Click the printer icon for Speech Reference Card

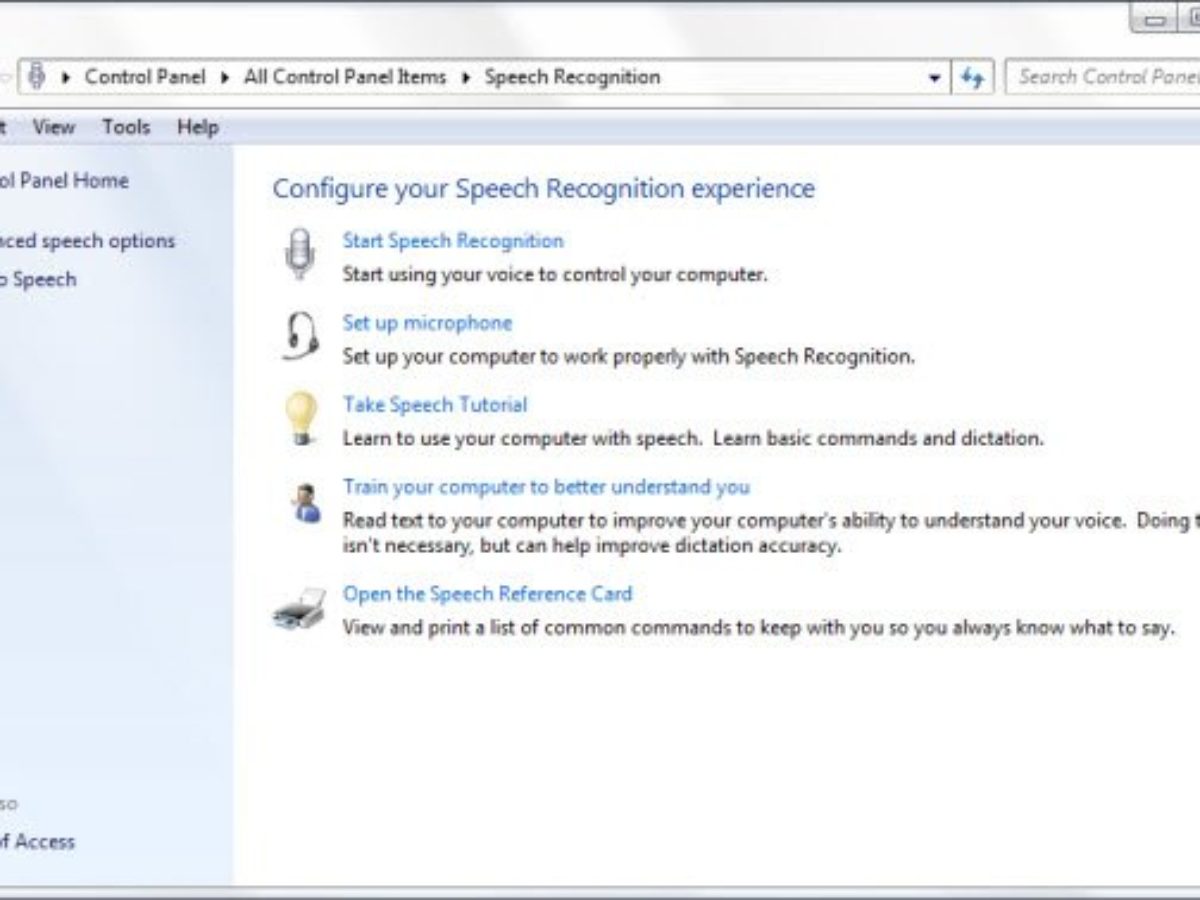point(299,609)
